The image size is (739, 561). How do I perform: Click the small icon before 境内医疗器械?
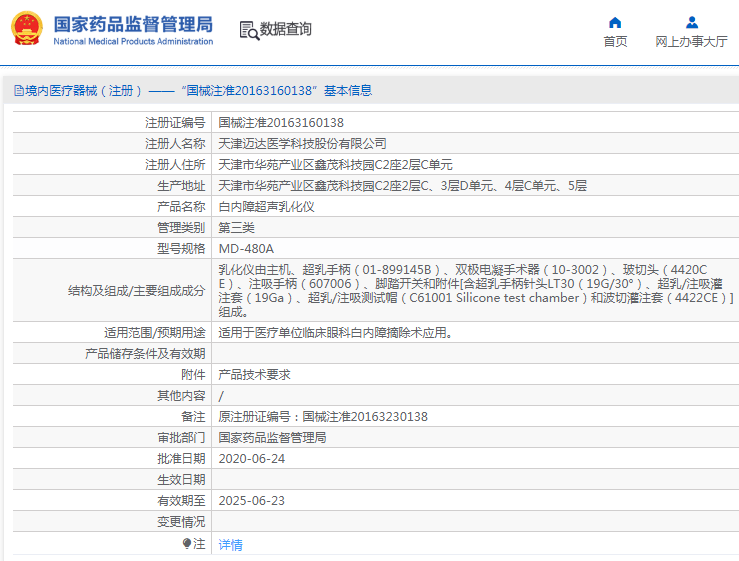(18, 91)
